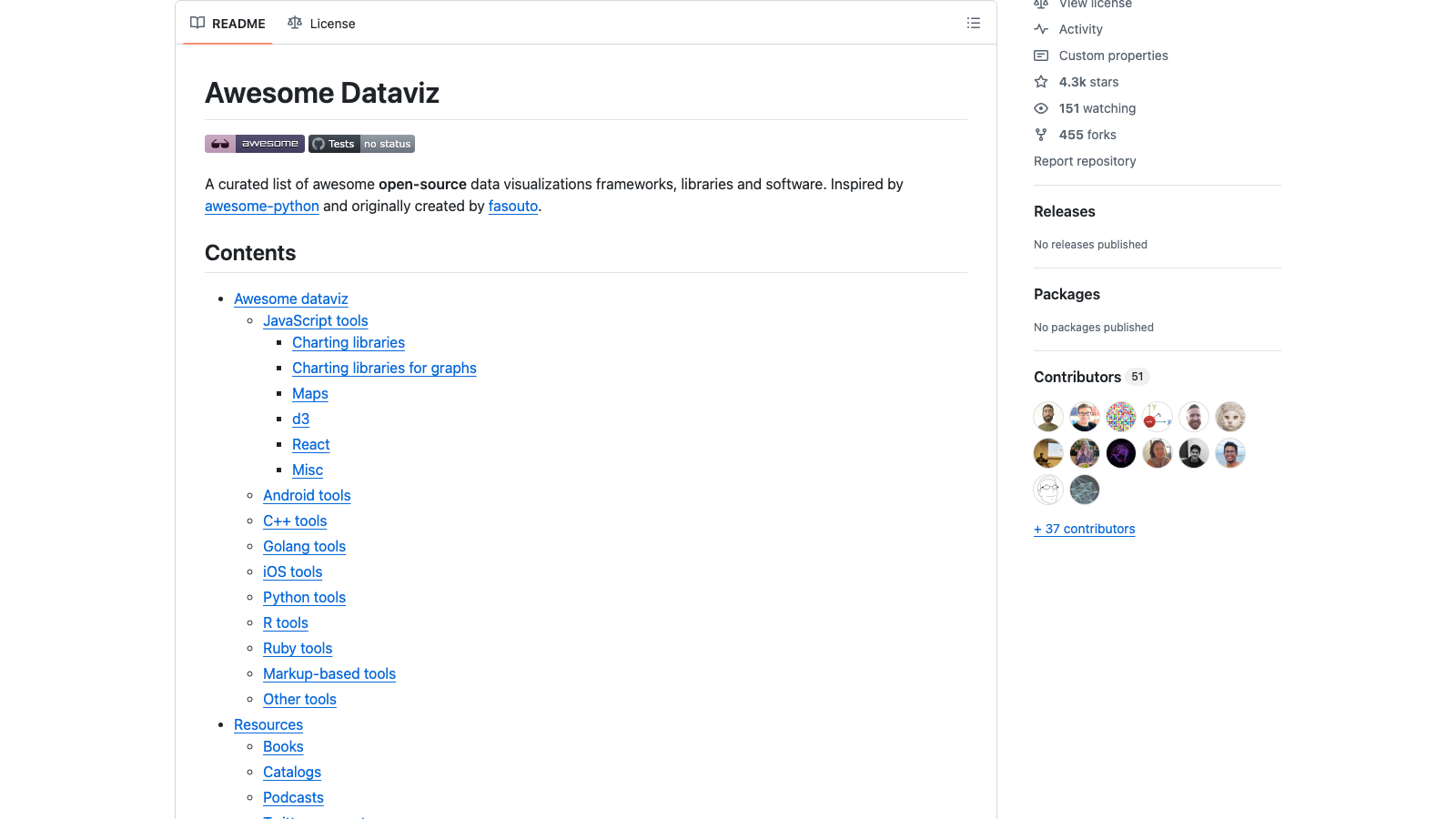Select the Activity pulse icon
Screen dimensions: 1456x819
click(1040, 29)
